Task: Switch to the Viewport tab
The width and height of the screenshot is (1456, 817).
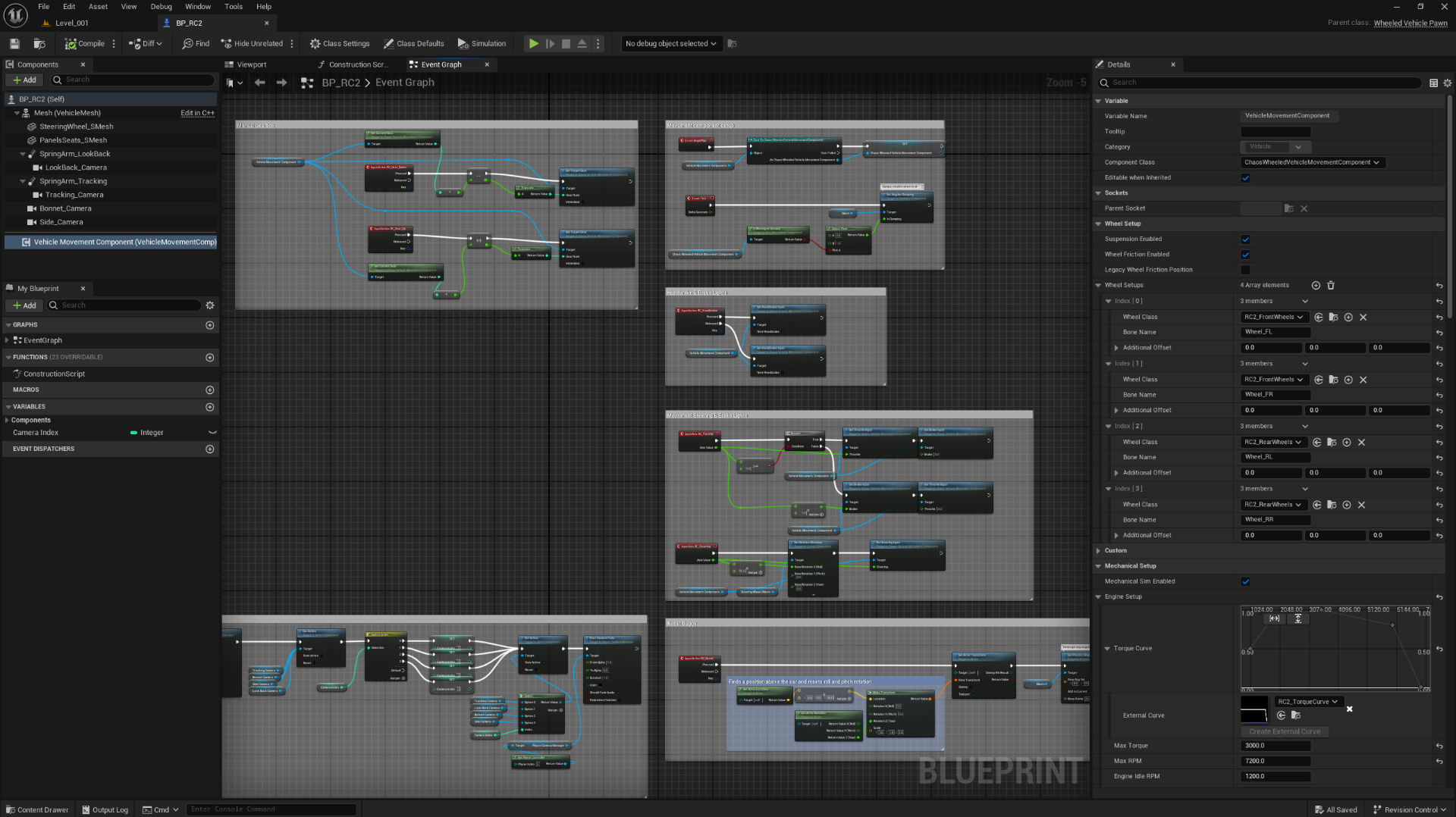Action: tap(251, 65)
